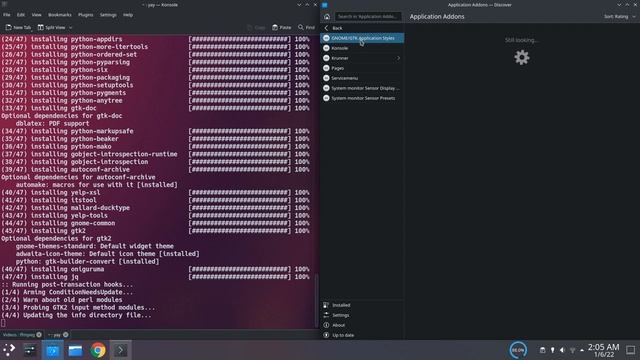Switch to the yay Konsole tab
Image resolution: width=640 pixels, height=360 pixels.
click(55, 335)
